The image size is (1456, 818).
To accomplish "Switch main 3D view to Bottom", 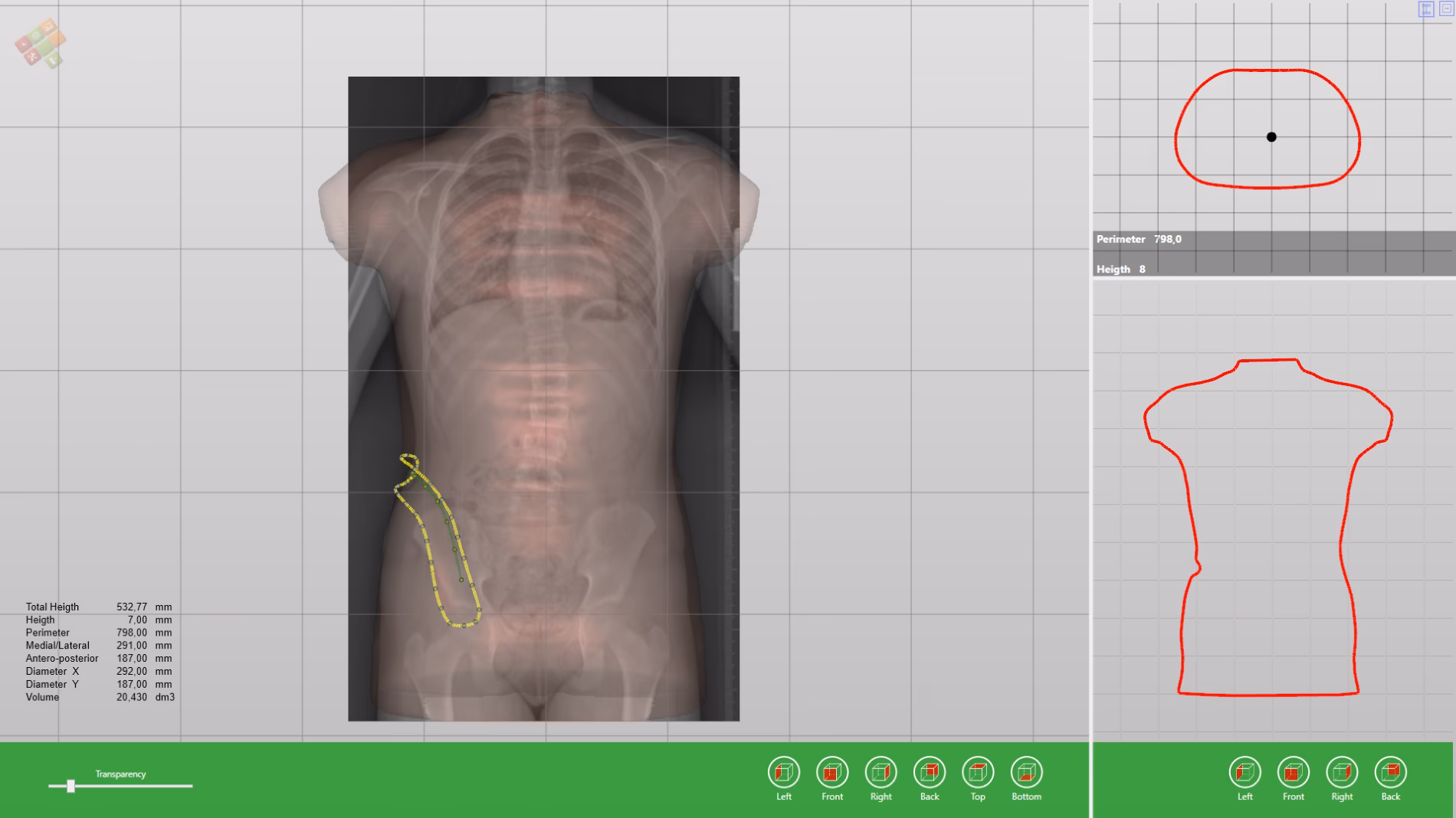I will click(1026, 772).
